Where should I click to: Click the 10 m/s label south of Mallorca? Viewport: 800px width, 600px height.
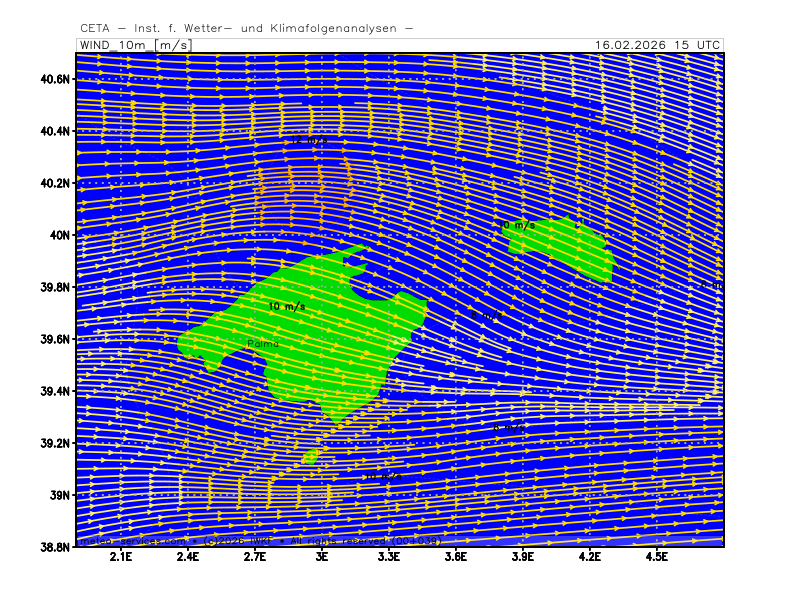[383, 477]
